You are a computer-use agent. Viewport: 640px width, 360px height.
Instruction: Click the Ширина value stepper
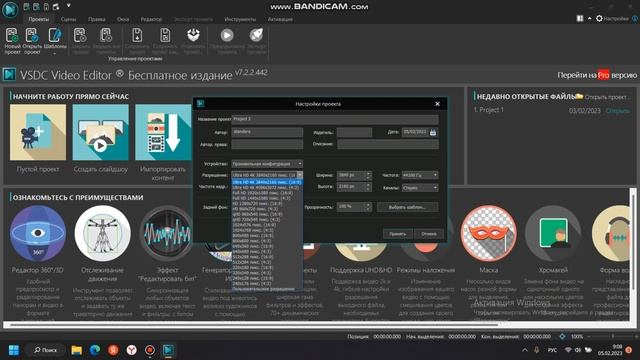click(x=368, y=175)
